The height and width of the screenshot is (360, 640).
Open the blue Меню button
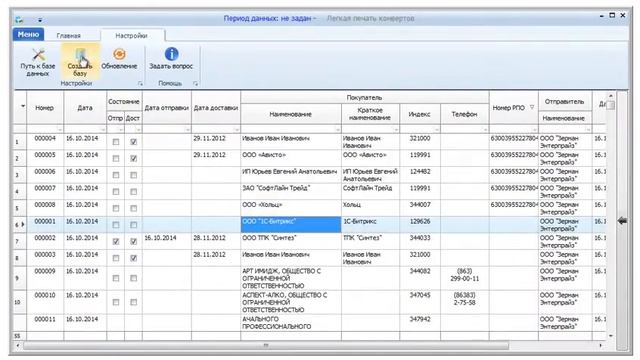pyautogui.click(x=28, y=35)
